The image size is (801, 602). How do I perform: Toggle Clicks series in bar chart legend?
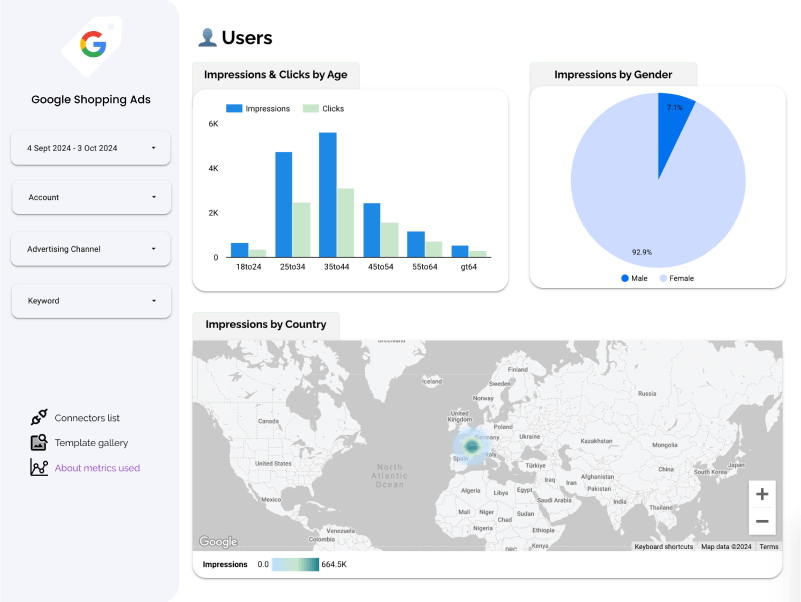tap(324, 108)
